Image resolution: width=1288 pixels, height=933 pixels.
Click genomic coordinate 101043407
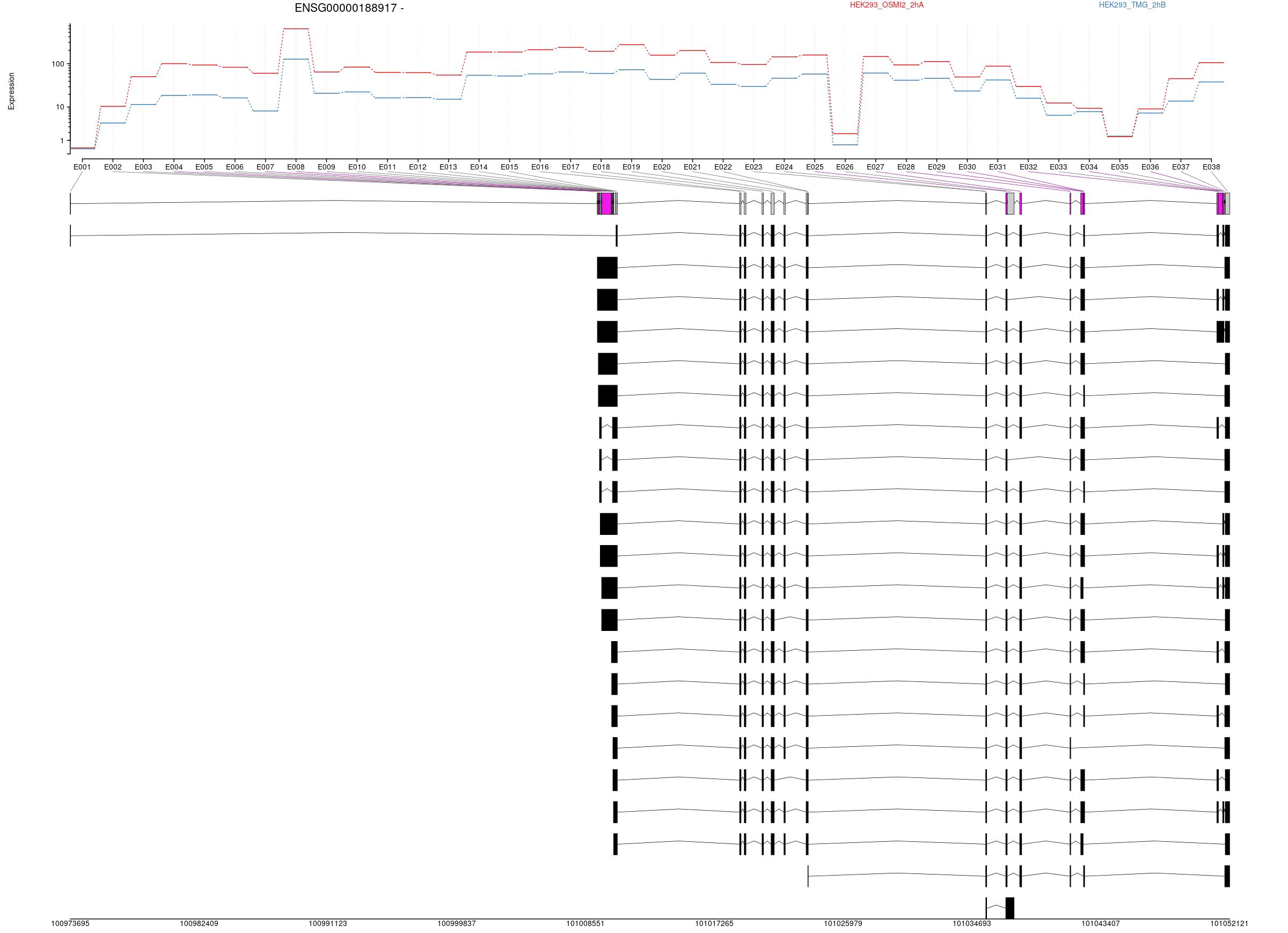pyautogui.click(x=1101, y=923)
